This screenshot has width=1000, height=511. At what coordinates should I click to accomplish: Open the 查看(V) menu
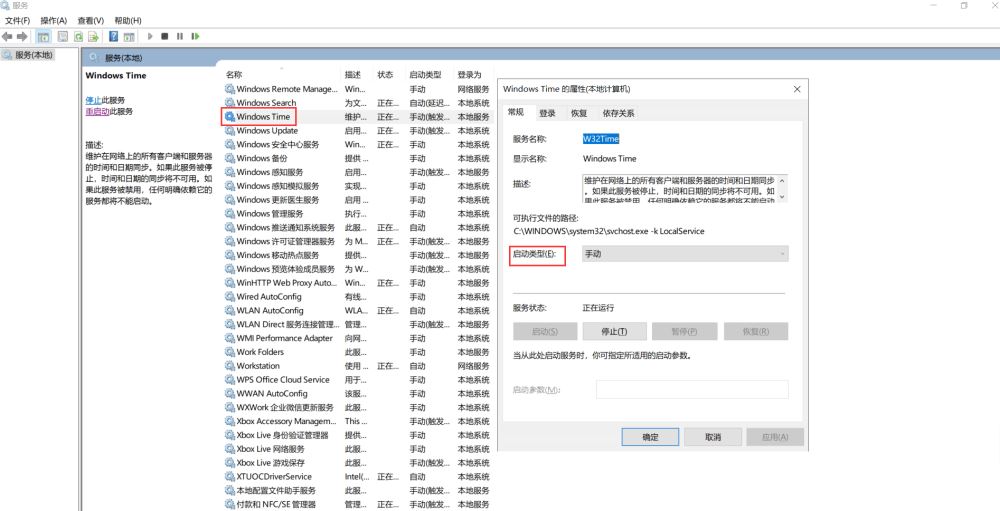[x=90, y=20]
